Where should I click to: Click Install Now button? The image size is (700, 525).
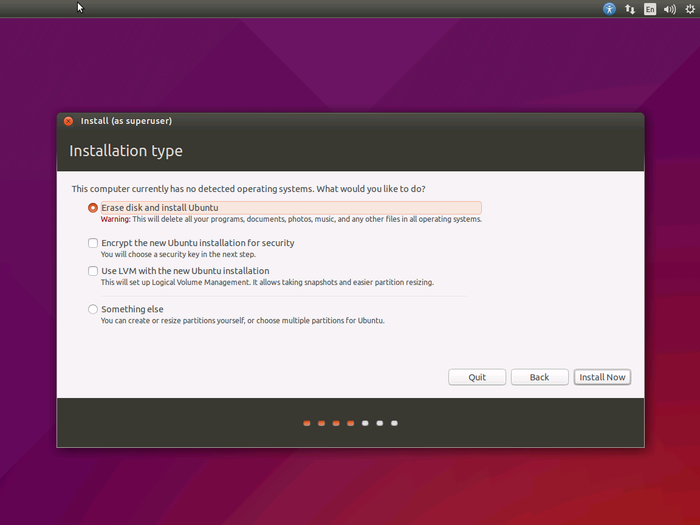coord(602,377)
